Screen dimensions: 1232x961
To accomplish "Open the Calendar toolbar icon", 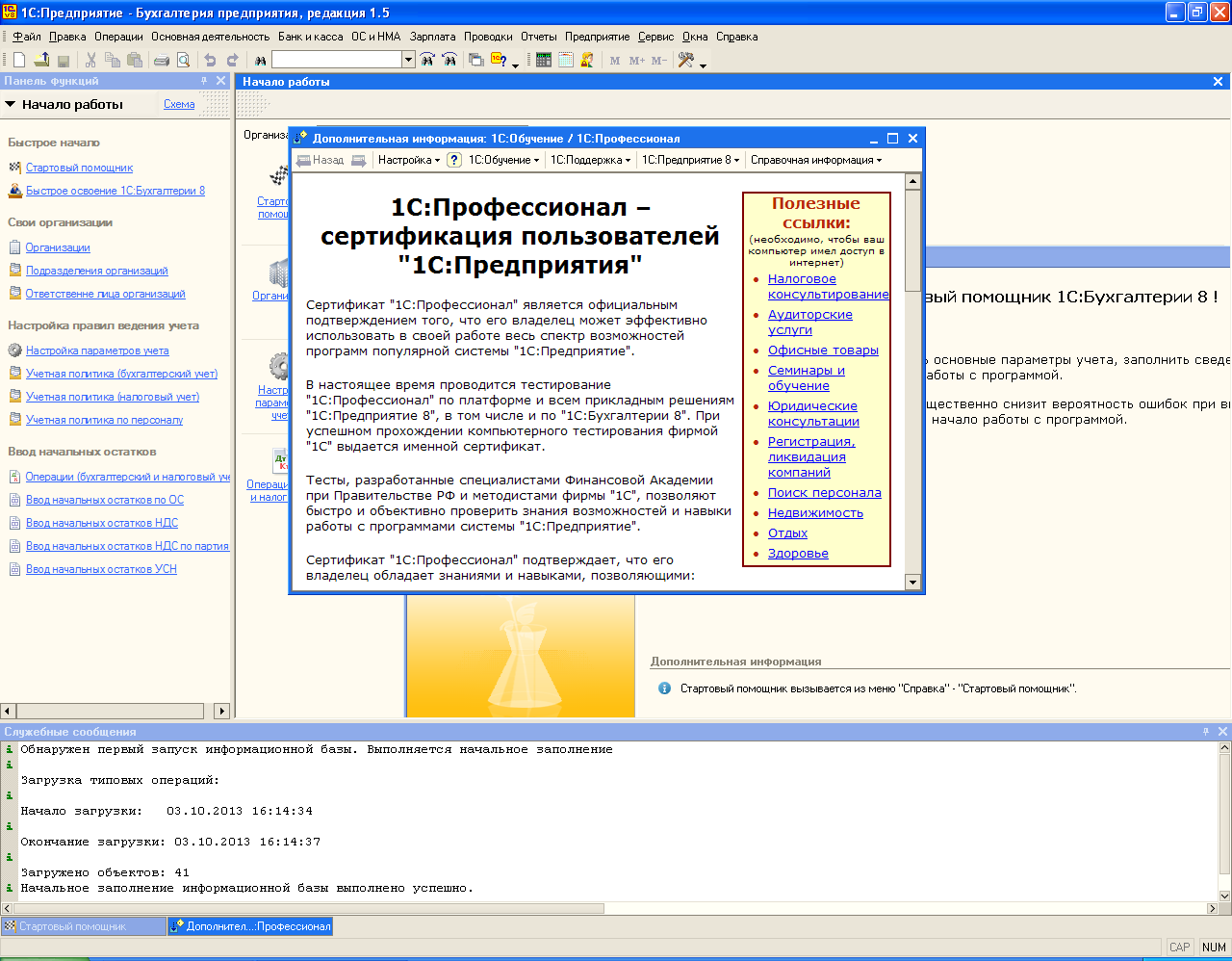I will (566, 60).
